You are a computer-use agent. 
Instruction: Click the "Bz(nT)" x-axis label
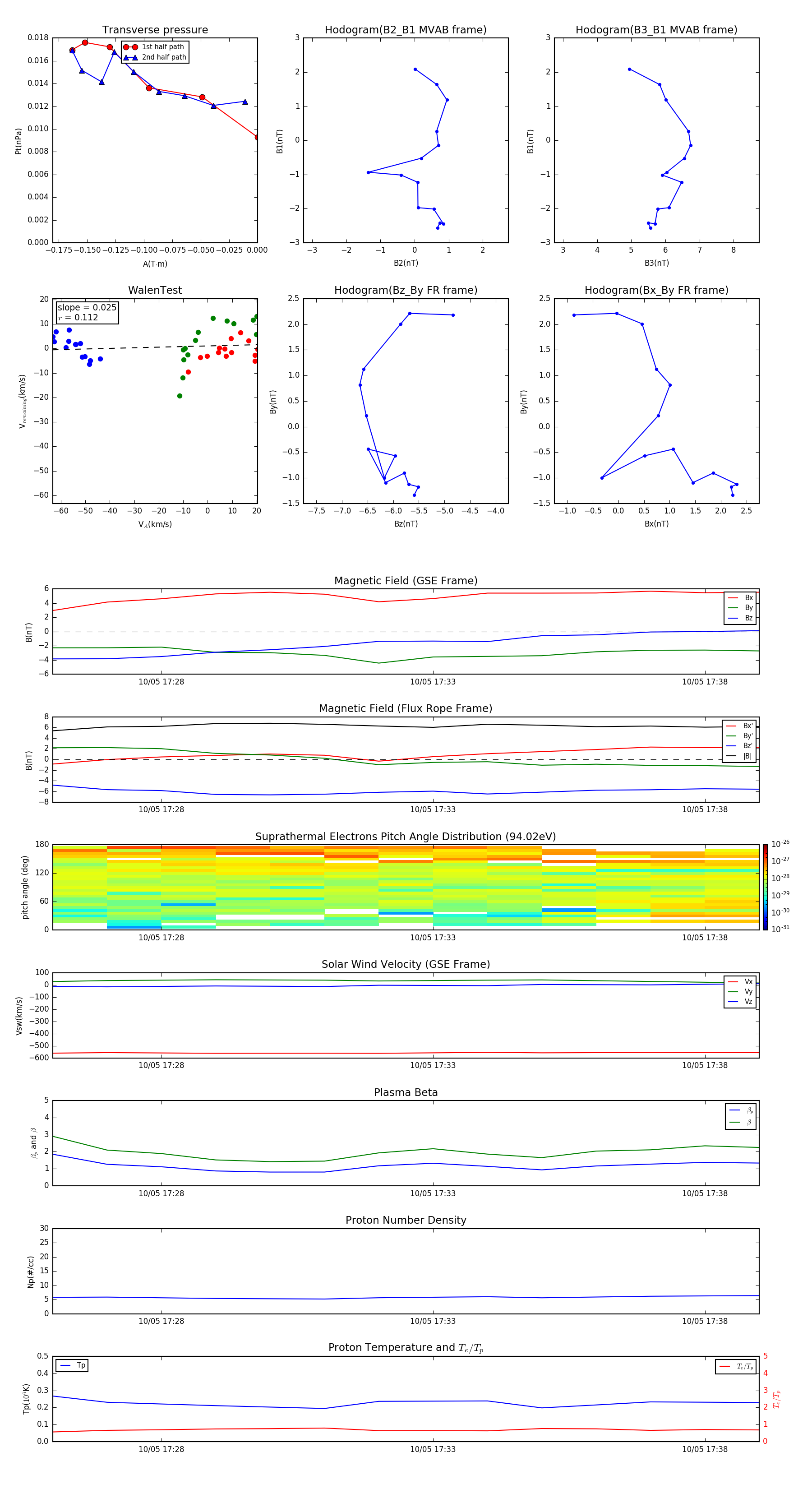pyautogui.click(x=406, y=524)
